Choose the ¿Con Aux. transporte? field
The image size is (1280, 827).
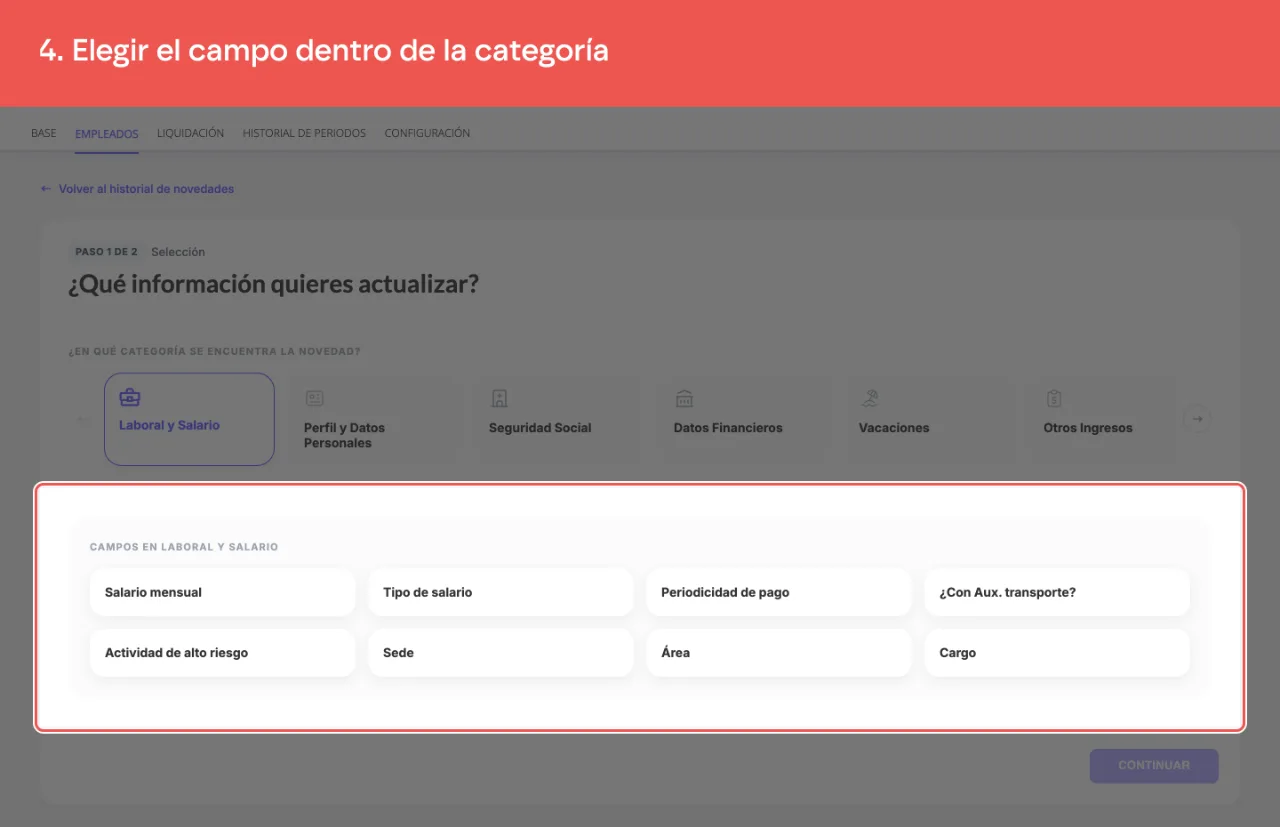point(1057,592)
